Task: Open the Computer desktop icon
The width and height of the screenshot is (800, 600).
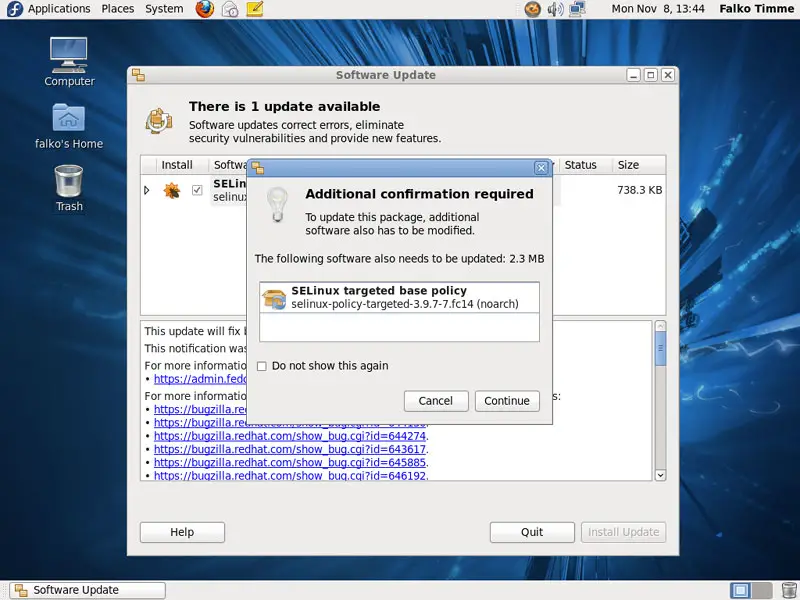Action: [68, 60]
